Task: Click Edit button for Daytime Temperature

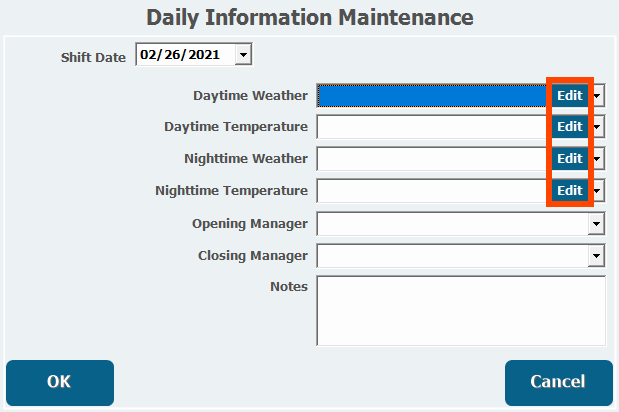Action: coord(570,127)
